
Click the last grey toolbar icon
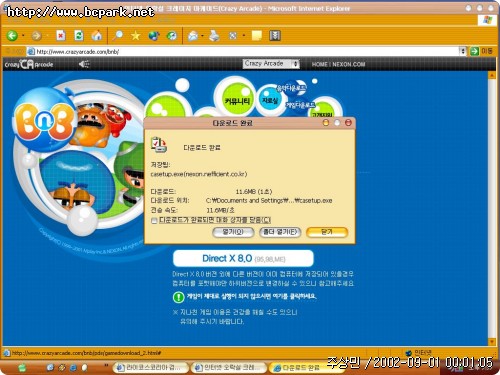[275, 35]
